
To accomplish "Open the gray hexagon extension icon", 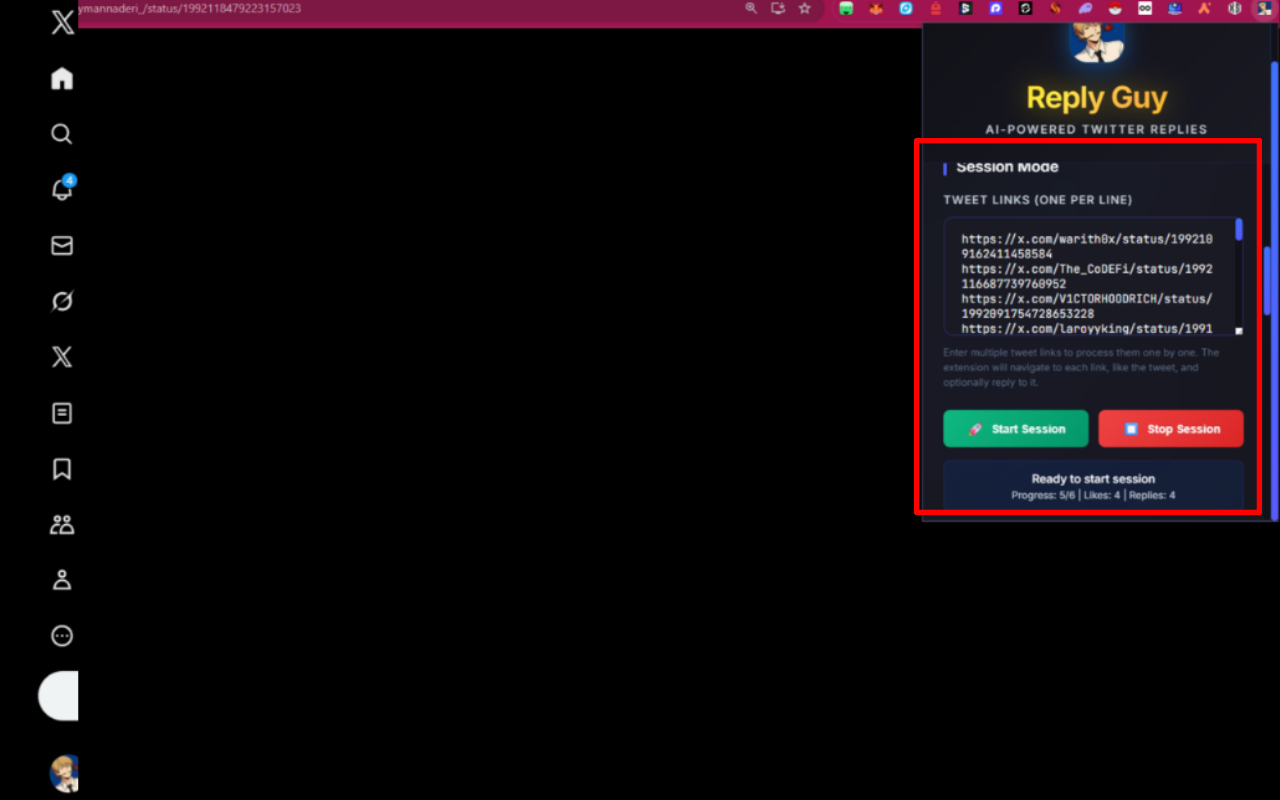I will 1235,8.
